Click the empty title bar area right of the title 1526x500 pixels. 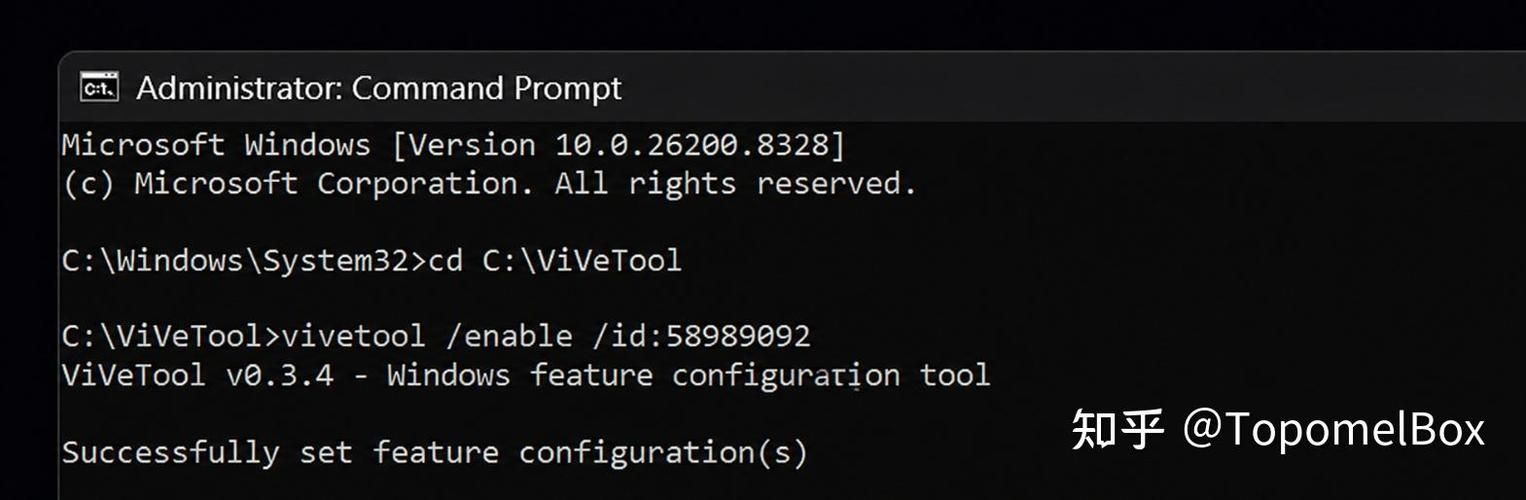click(x=1070, y=88)
